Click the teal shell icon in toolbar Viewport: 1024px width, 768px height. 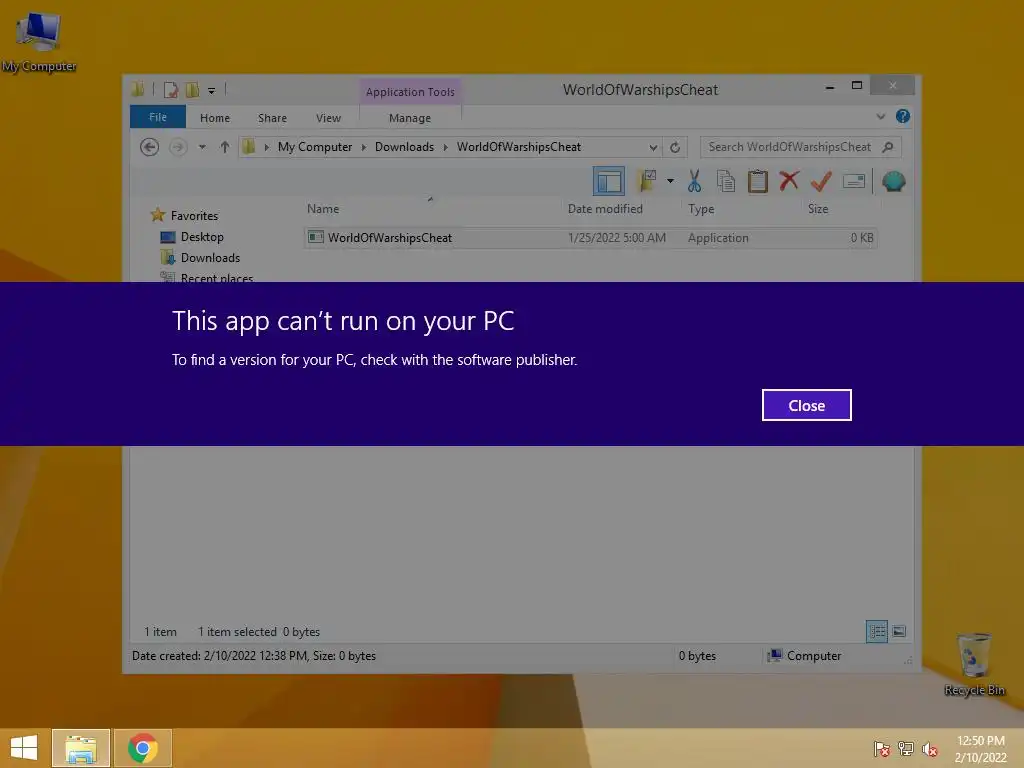(893, 181)
